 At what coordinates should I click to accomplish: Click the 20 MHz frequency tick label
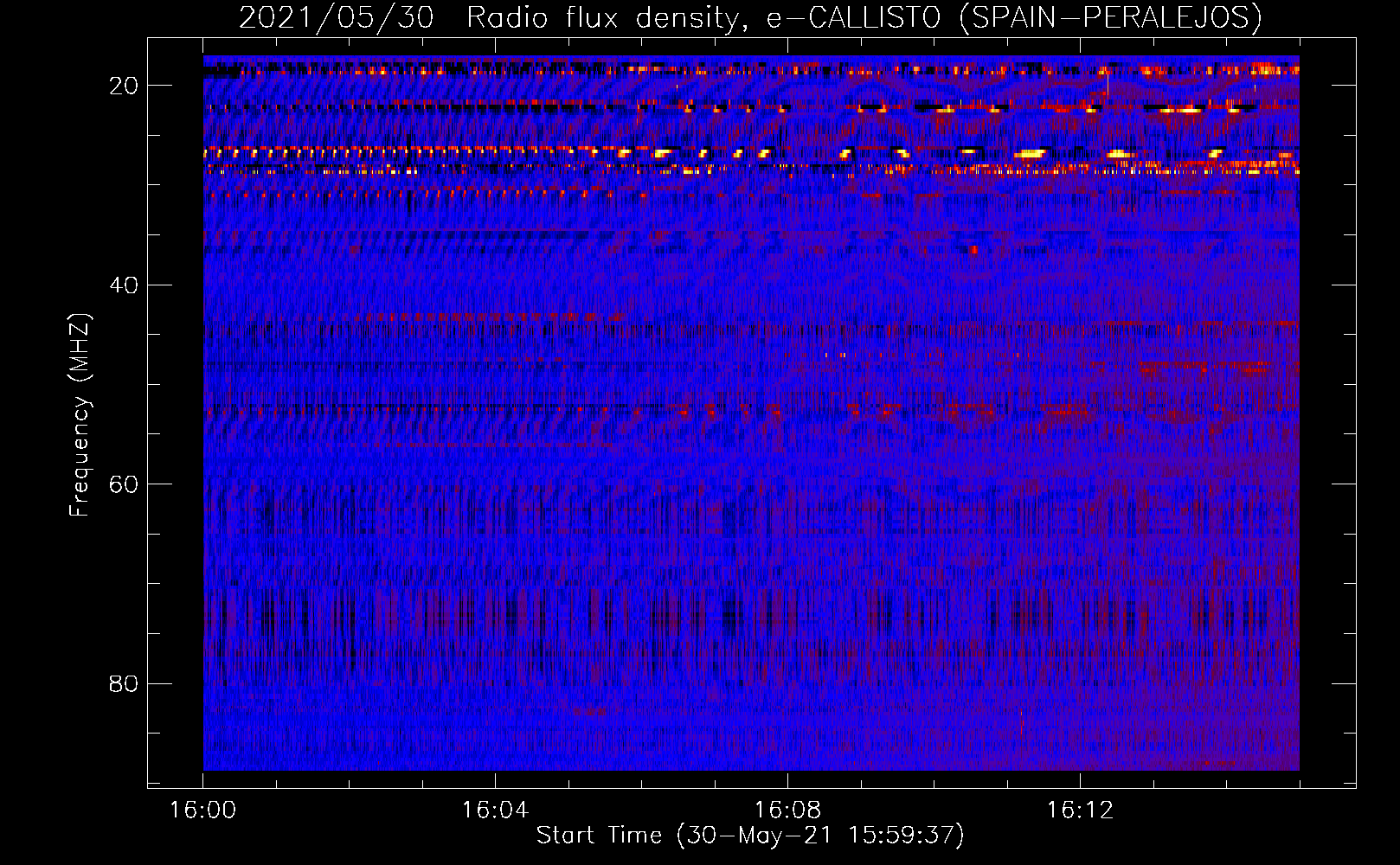[x=125, y=86]
